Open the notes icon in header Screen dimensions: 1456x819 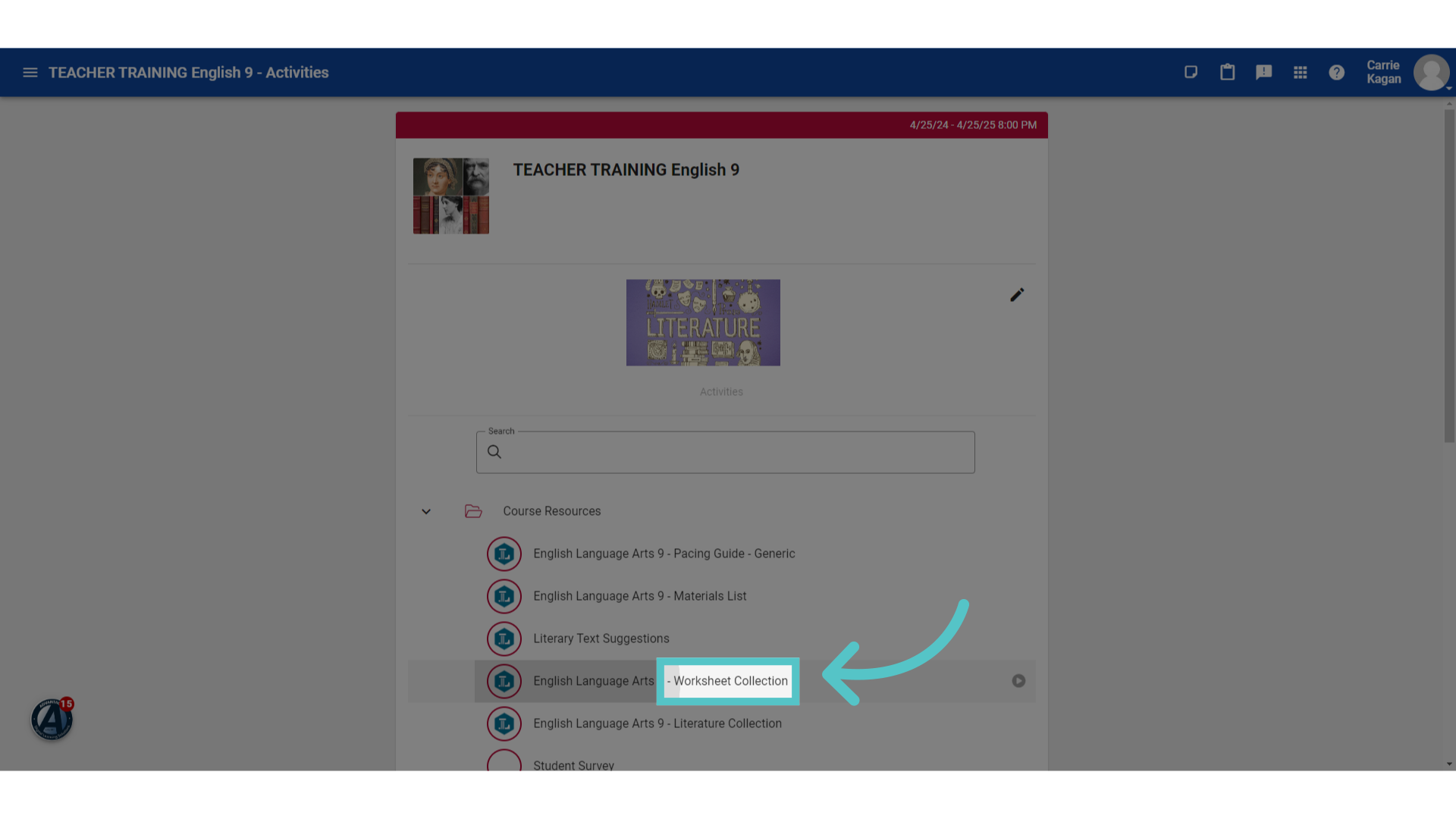1191,72
